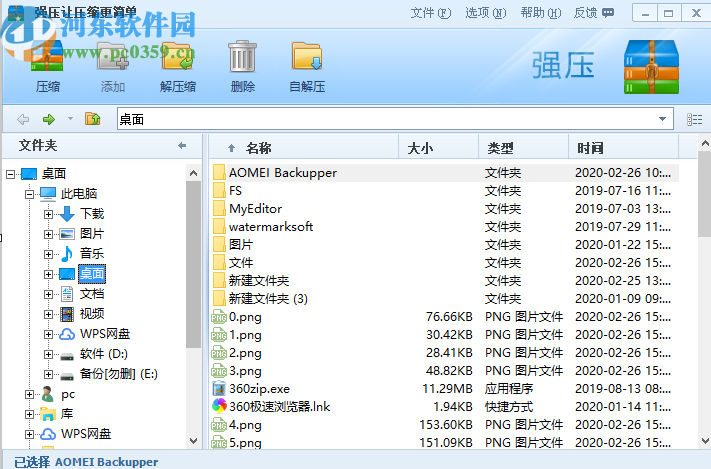The image size is (711, 469).
Task: Go forward with the green arrow
Action: tap(49, 119)
